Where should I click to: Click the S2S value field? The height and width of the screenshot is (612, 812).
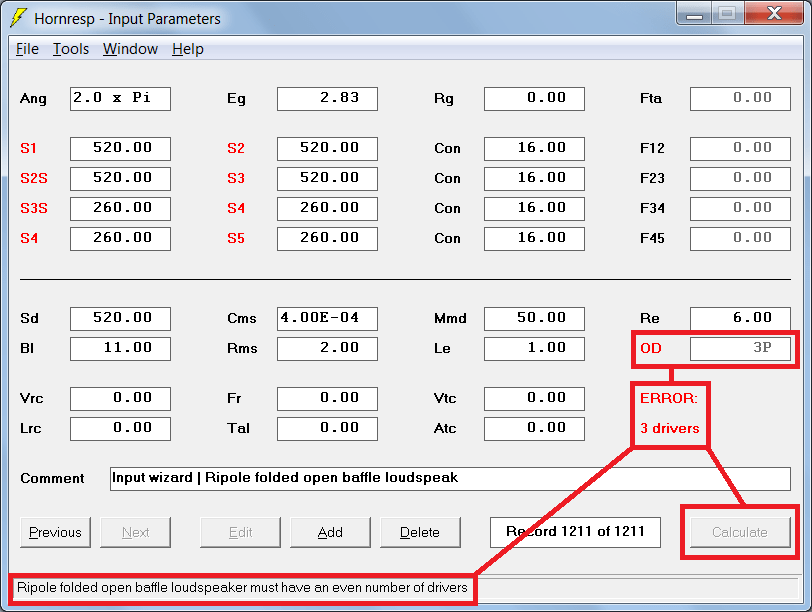tap(120, 179)
